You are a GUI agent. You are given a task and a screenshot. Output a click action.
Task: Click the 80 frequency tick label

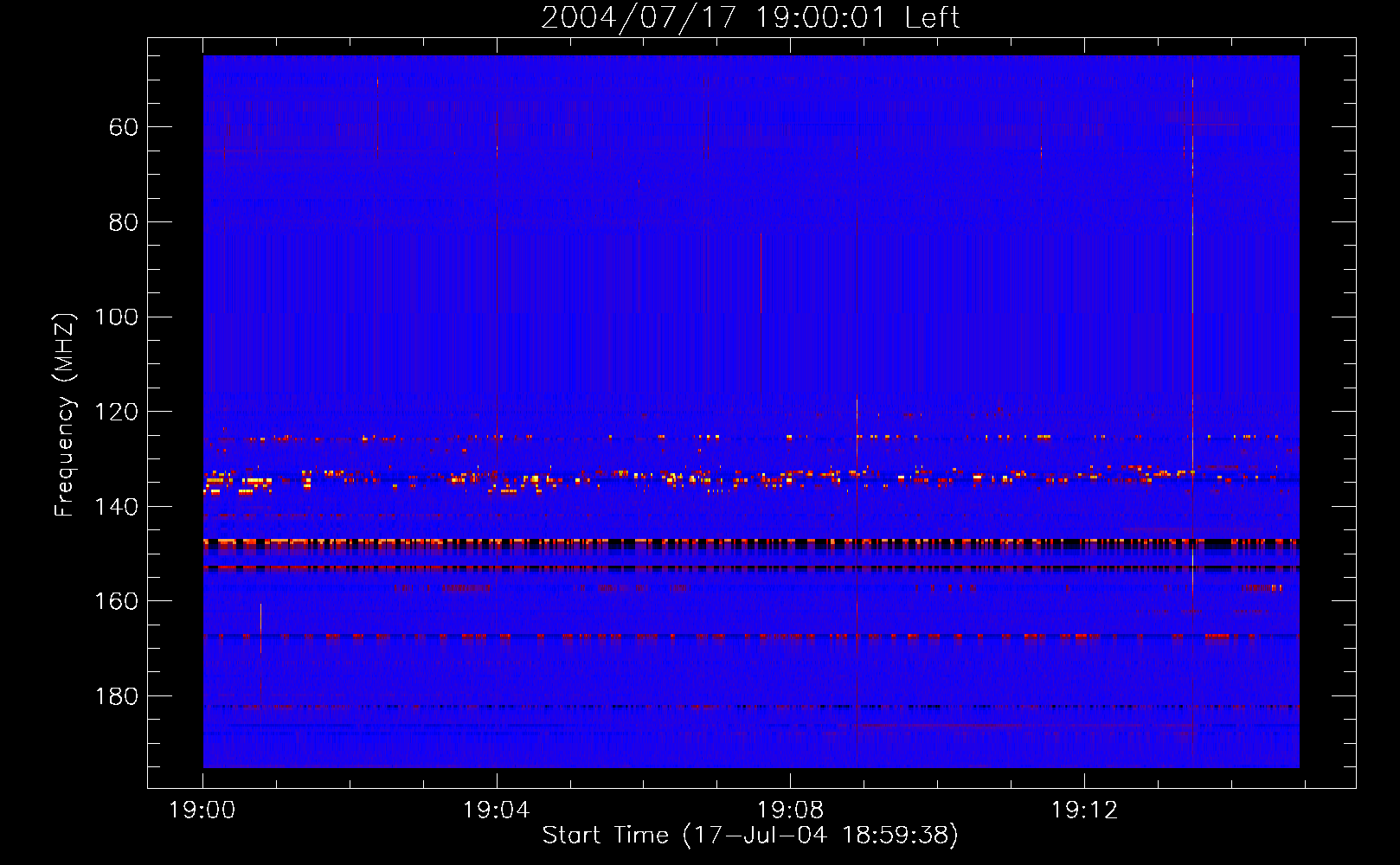coord(123,222)
